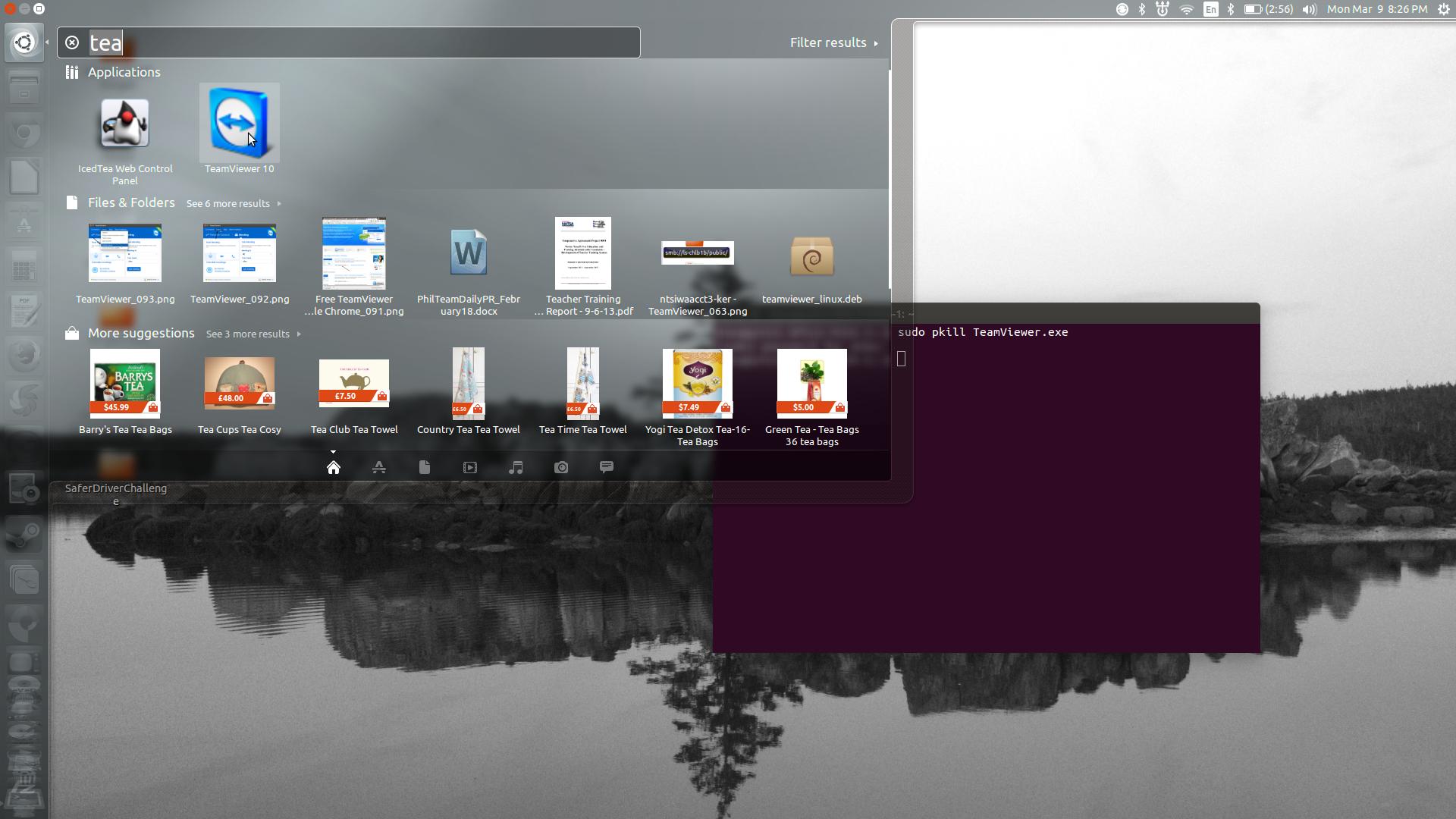
Task: Open the clock showing Mon Mar 9 8:26 PM
Action: pyautogui.click(x=1377, y=9)
